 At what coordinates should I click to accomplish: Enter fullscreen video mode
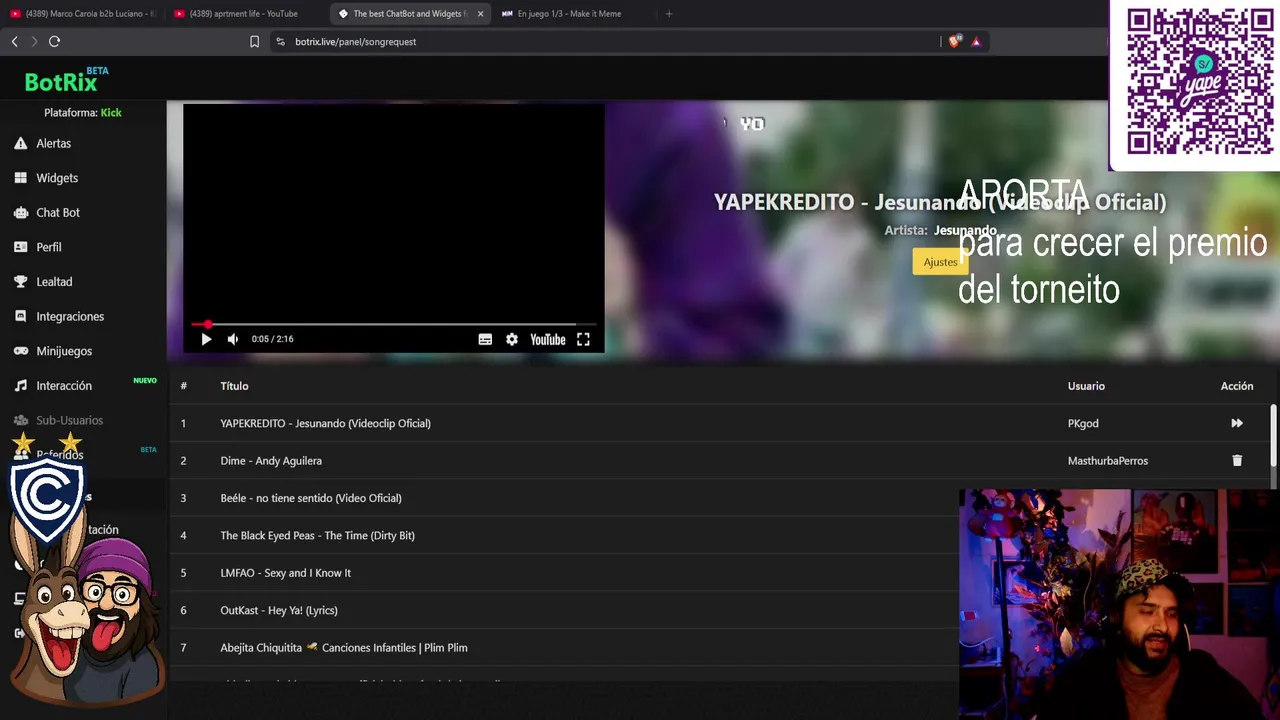[x=583, y=339]
